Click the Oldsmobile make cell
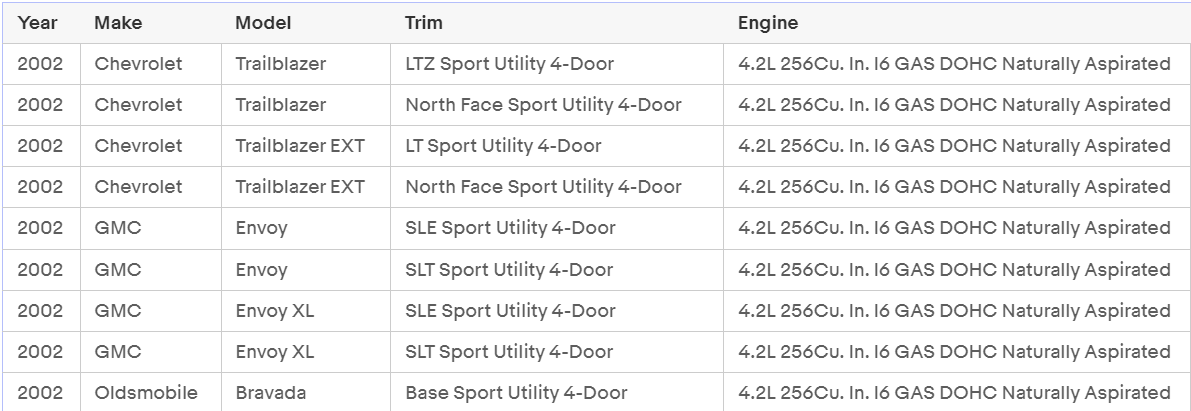This screenshot has height=411, width=1191. coord(146,393)
